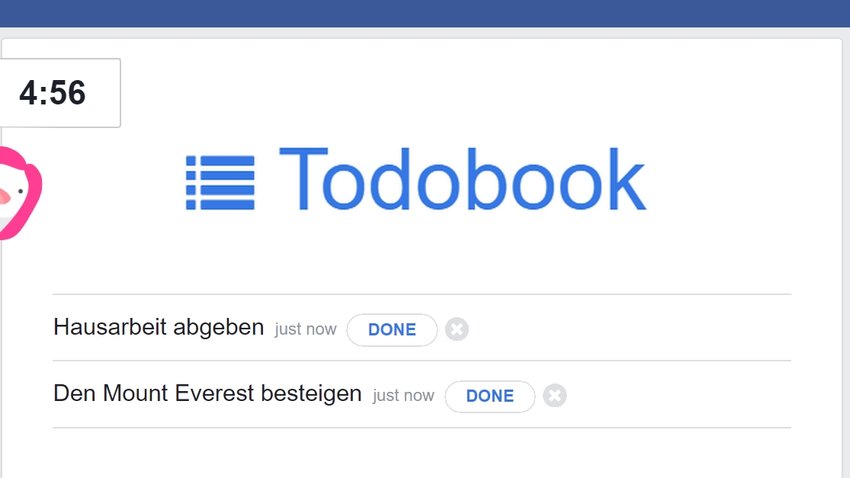Image resolution: width=850 pixels, height=478 pixels.
Task: Mark Den Mount Everest besteigen as DONE
Action: [490, 396]
